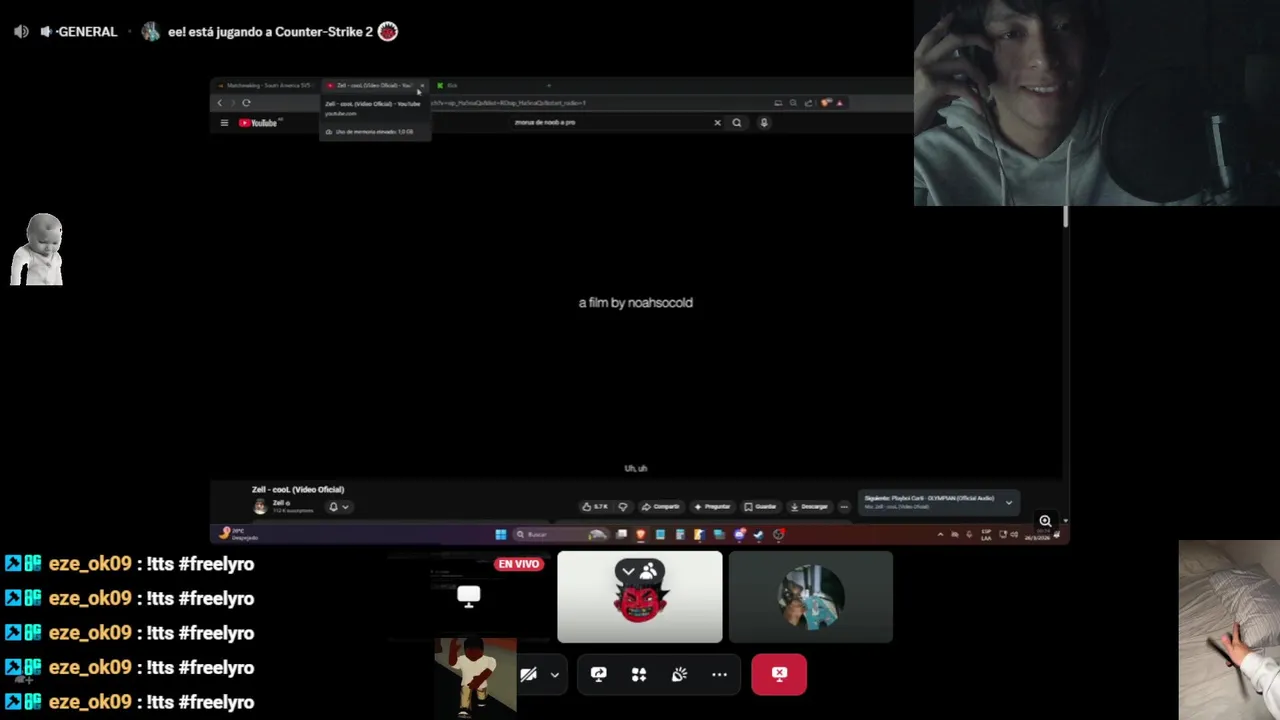Click the video title 'Zell - cooL (Video Oficial)'
Screen dimensions: 1280x720
coord(298,489)
